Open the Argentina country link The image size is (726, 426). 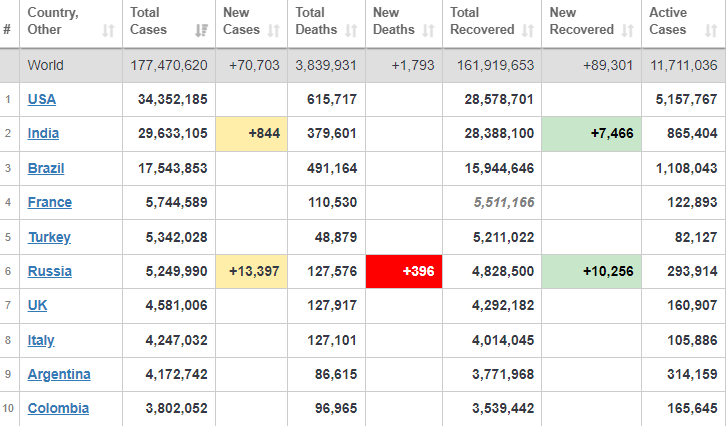click(x=59, y=375)
